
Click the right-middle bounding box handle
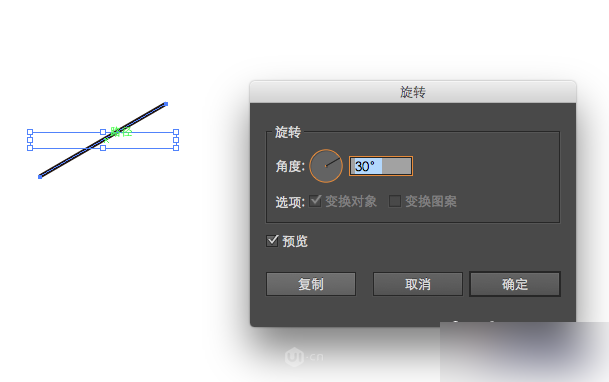[x=176, y=140]
